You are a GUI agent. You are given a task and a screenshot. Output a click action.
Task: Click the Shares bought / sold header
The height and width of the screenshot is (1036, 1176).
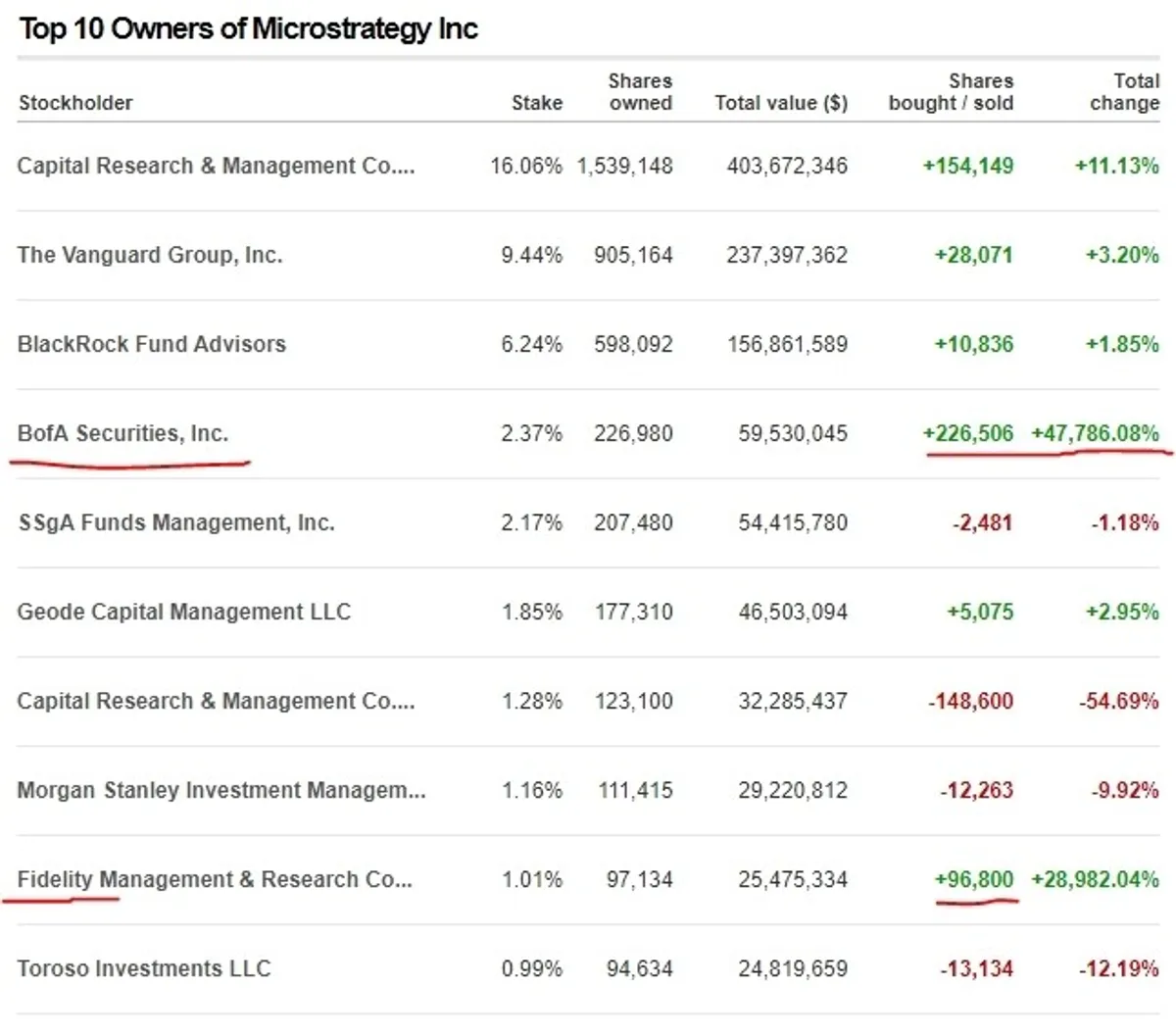click(951, 92)
